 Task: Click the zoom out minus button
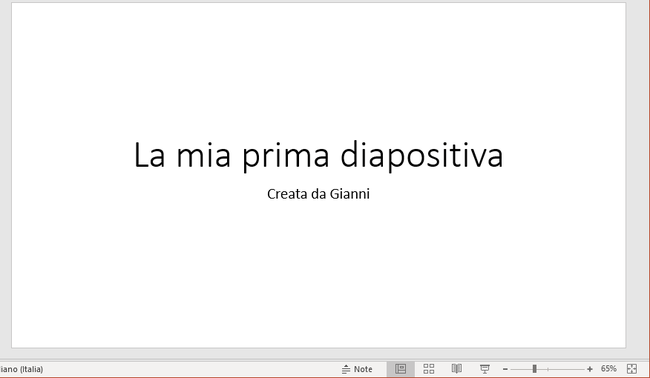point(505,369)
